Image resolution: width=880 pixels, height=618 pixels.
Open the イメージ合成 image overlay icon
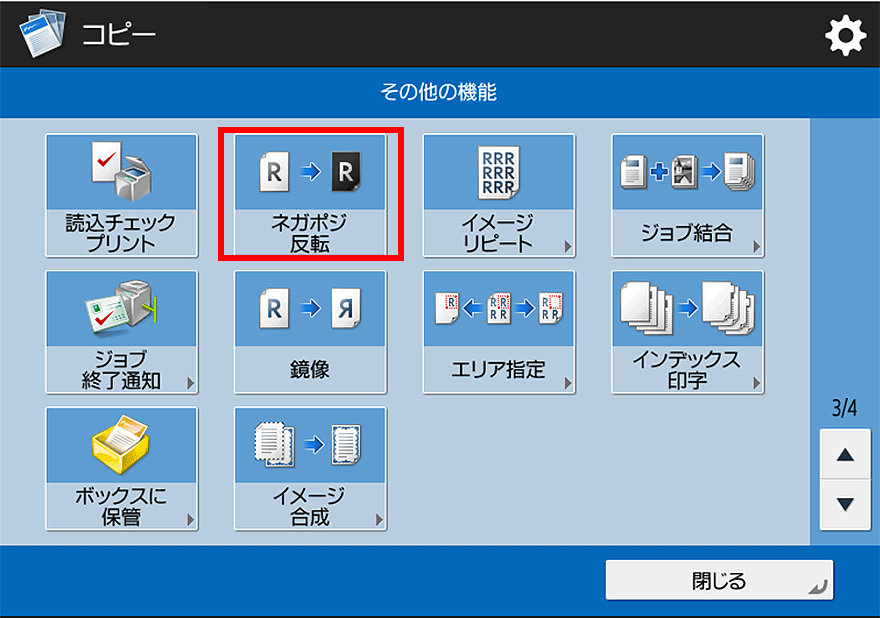[x=310, y=445]
